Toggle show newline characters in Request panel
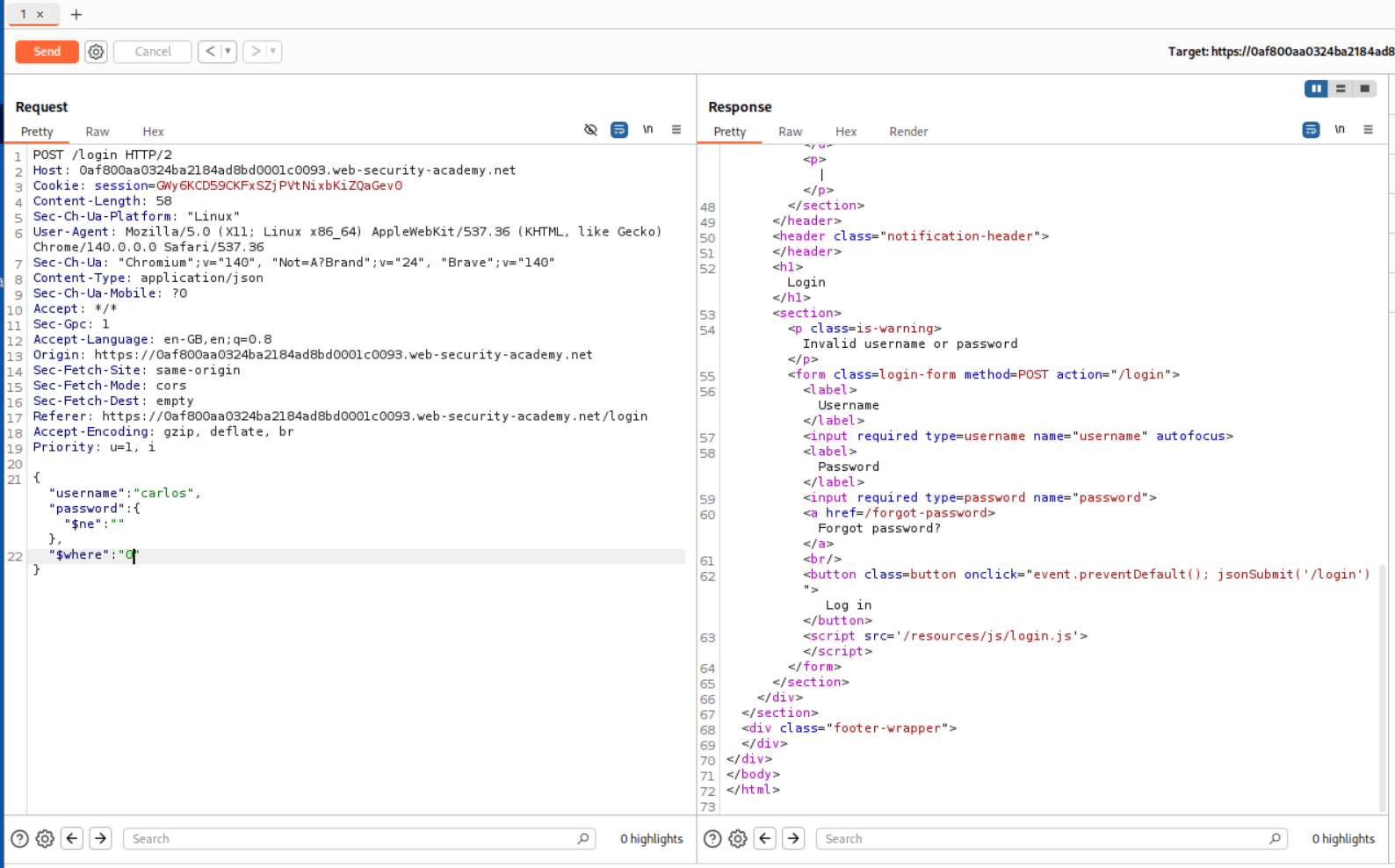 (x=647, y=130)
